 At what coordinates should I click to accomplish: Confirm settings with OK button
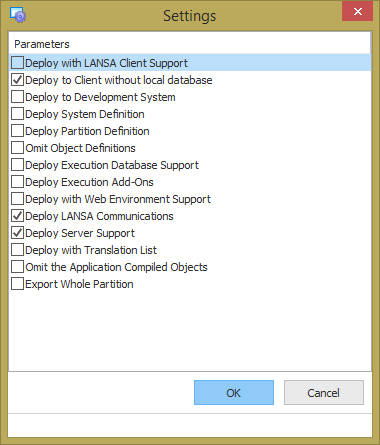[234, 393]
